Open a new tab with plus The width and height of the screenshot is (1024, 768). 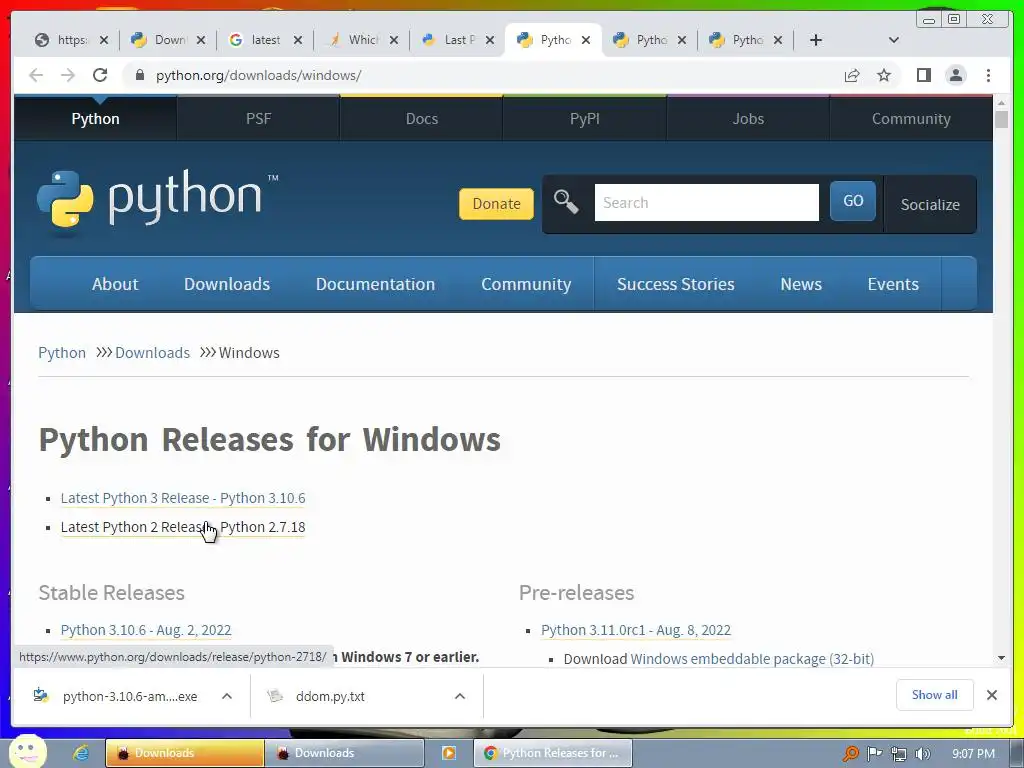pos(816,40)
